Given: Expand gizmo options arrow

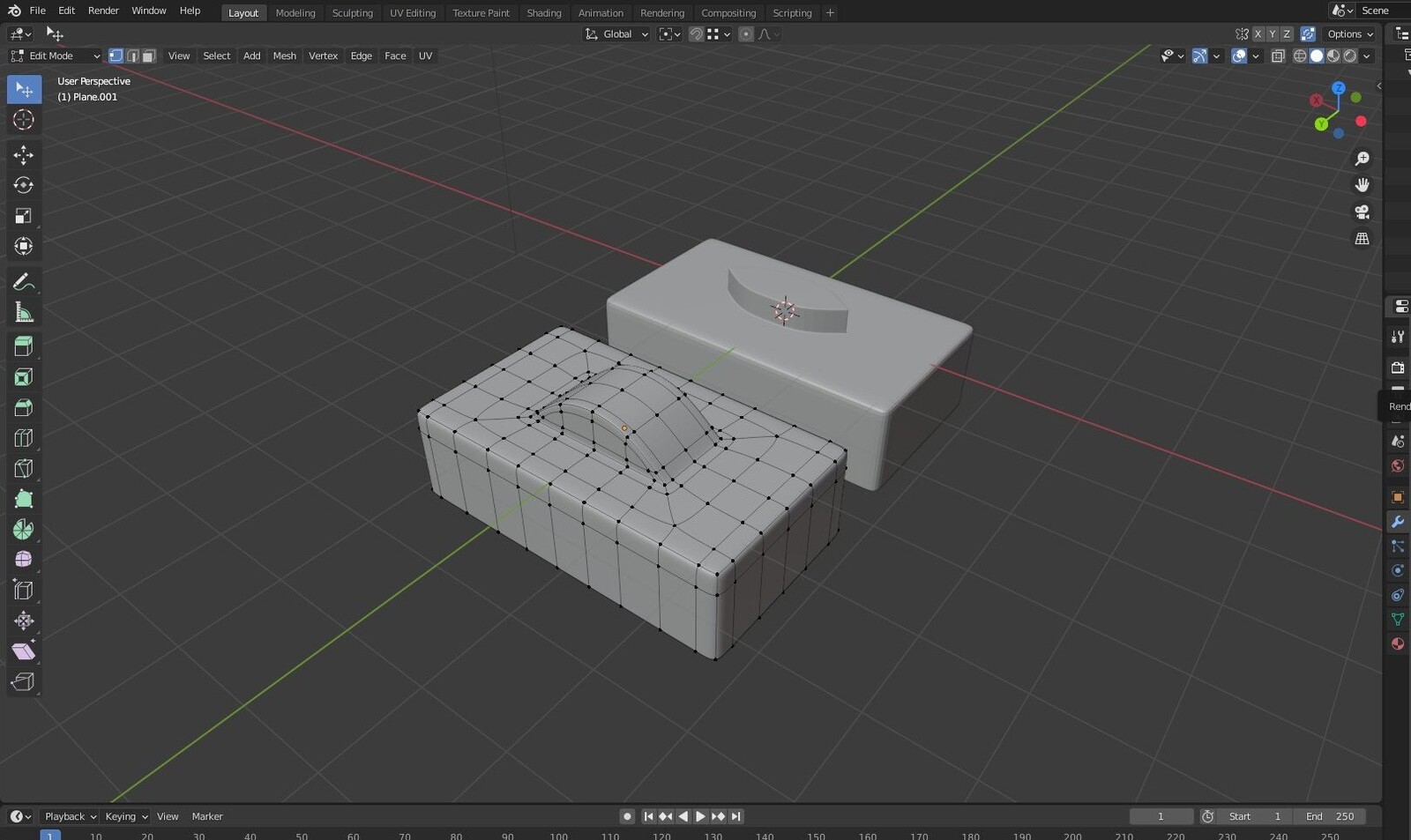Looking at the screenshot, I should (1216, 56).
